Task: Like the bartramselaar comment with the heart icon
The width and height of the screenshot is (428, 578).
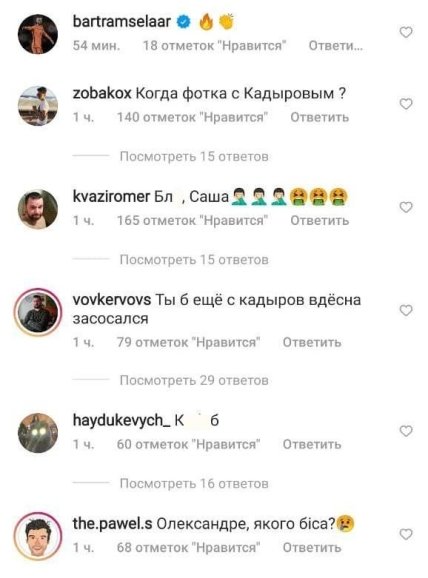Action: [x=406, y=32]
